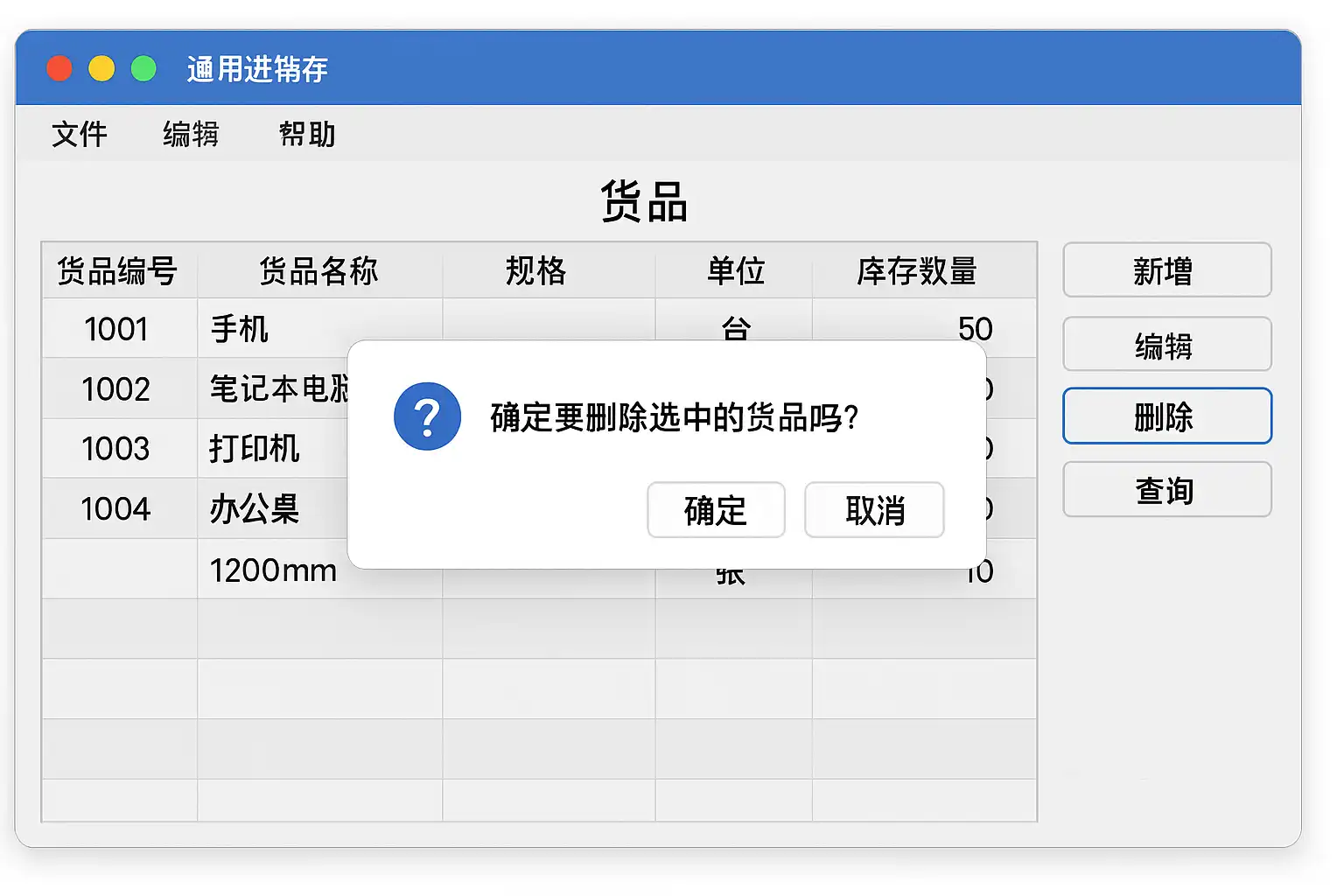Open the 编辑 menu in menu bar
The image size is (1344, 896).
coord(191,135)
